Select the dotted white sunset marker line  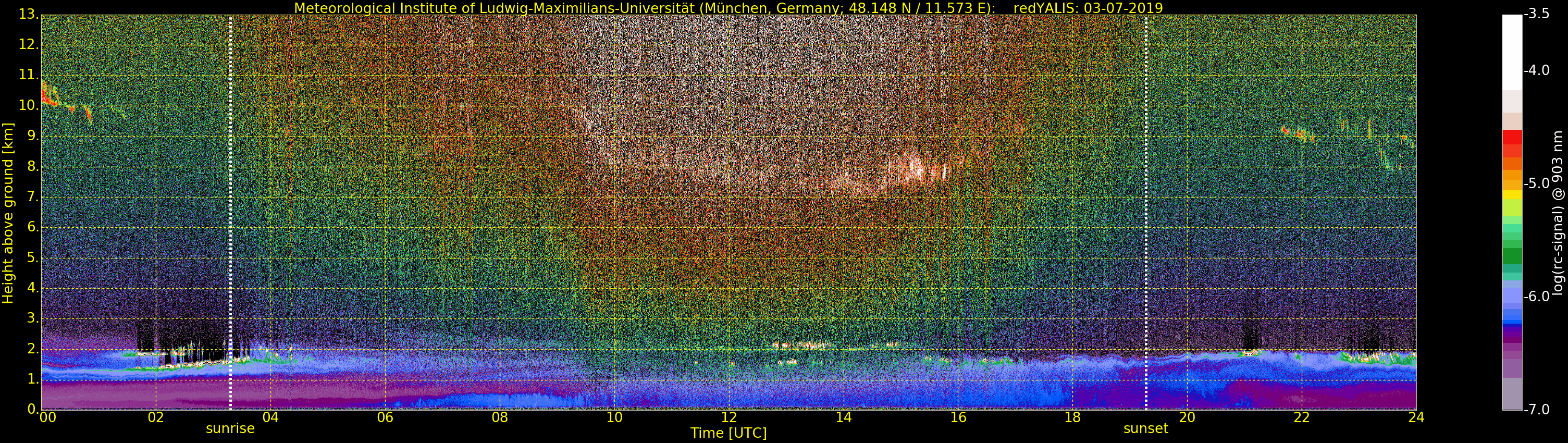pyautogui.click(x=1146, y=212)
